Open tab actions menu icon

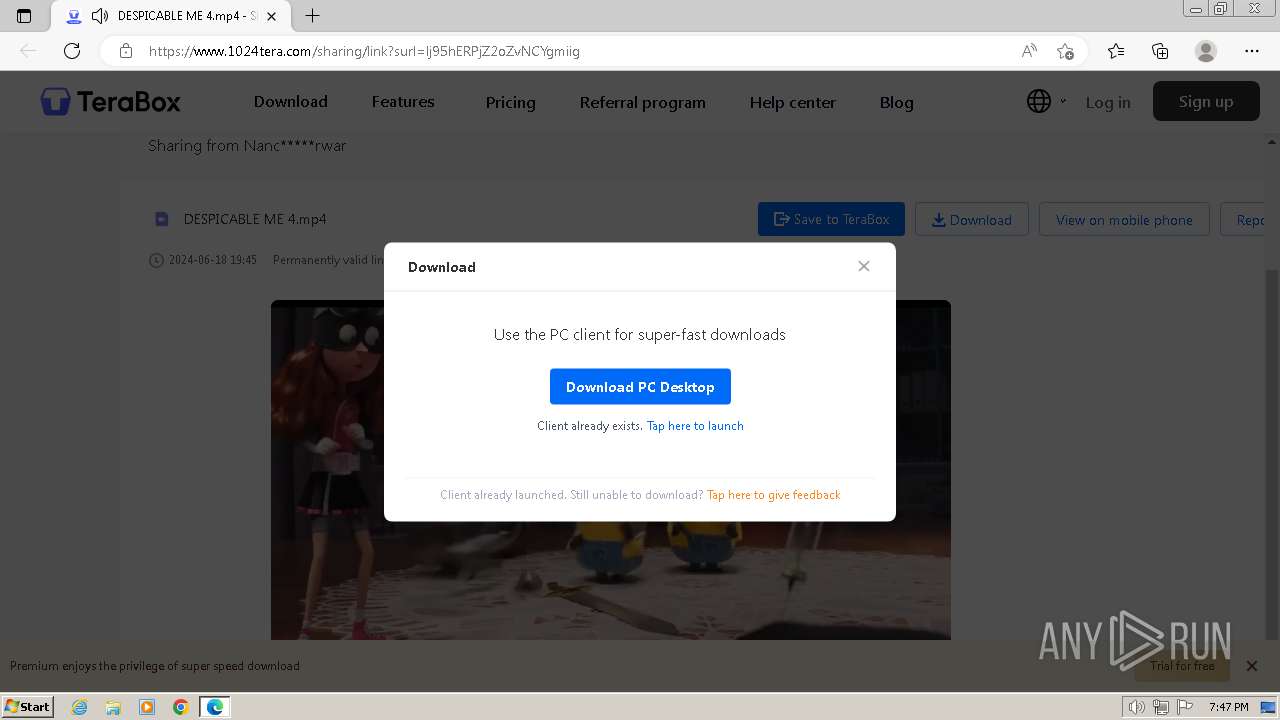point(24,16)
